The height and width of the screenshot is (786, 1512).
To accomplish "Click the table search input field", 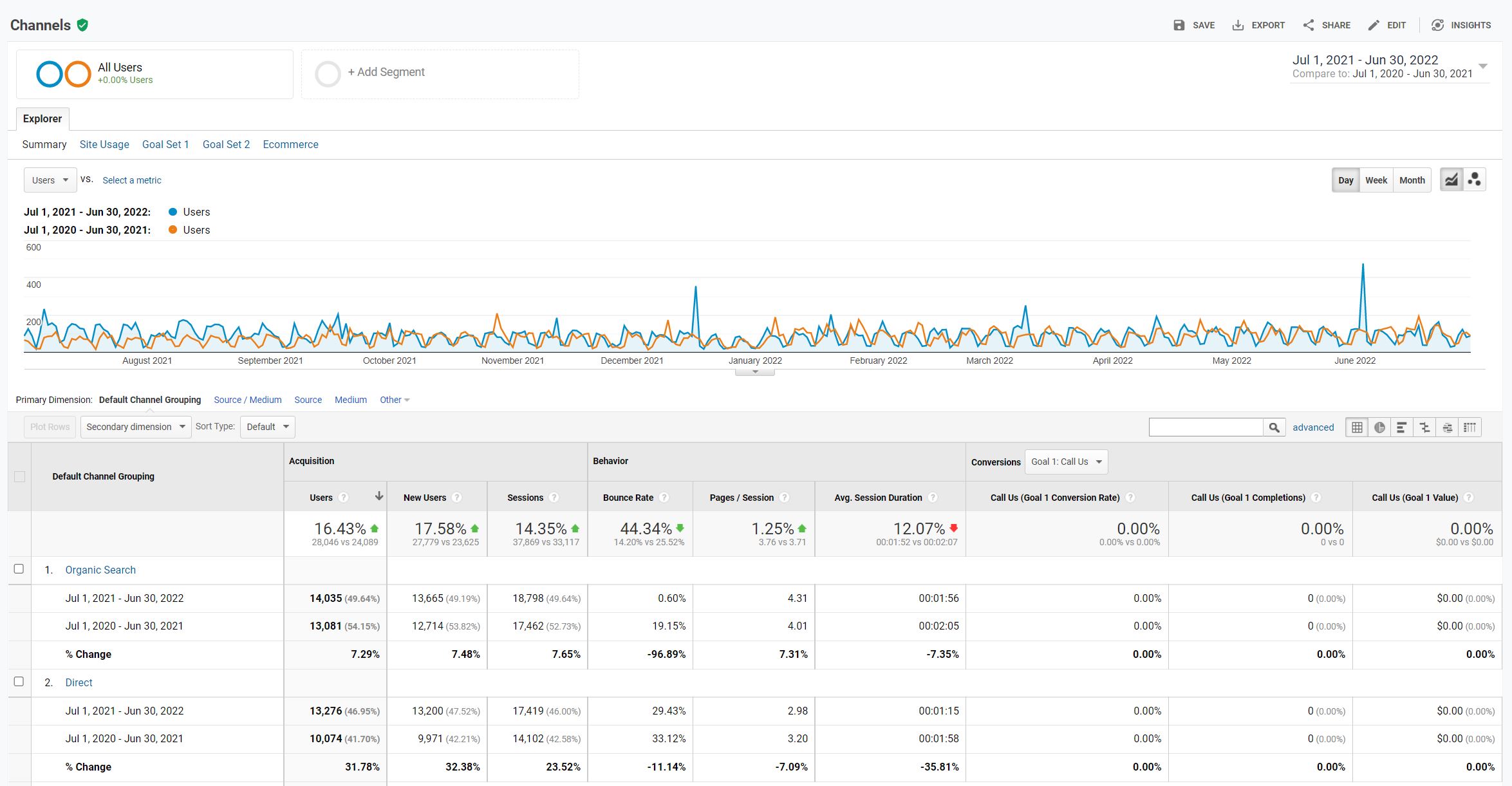I will click(1206, 427).
